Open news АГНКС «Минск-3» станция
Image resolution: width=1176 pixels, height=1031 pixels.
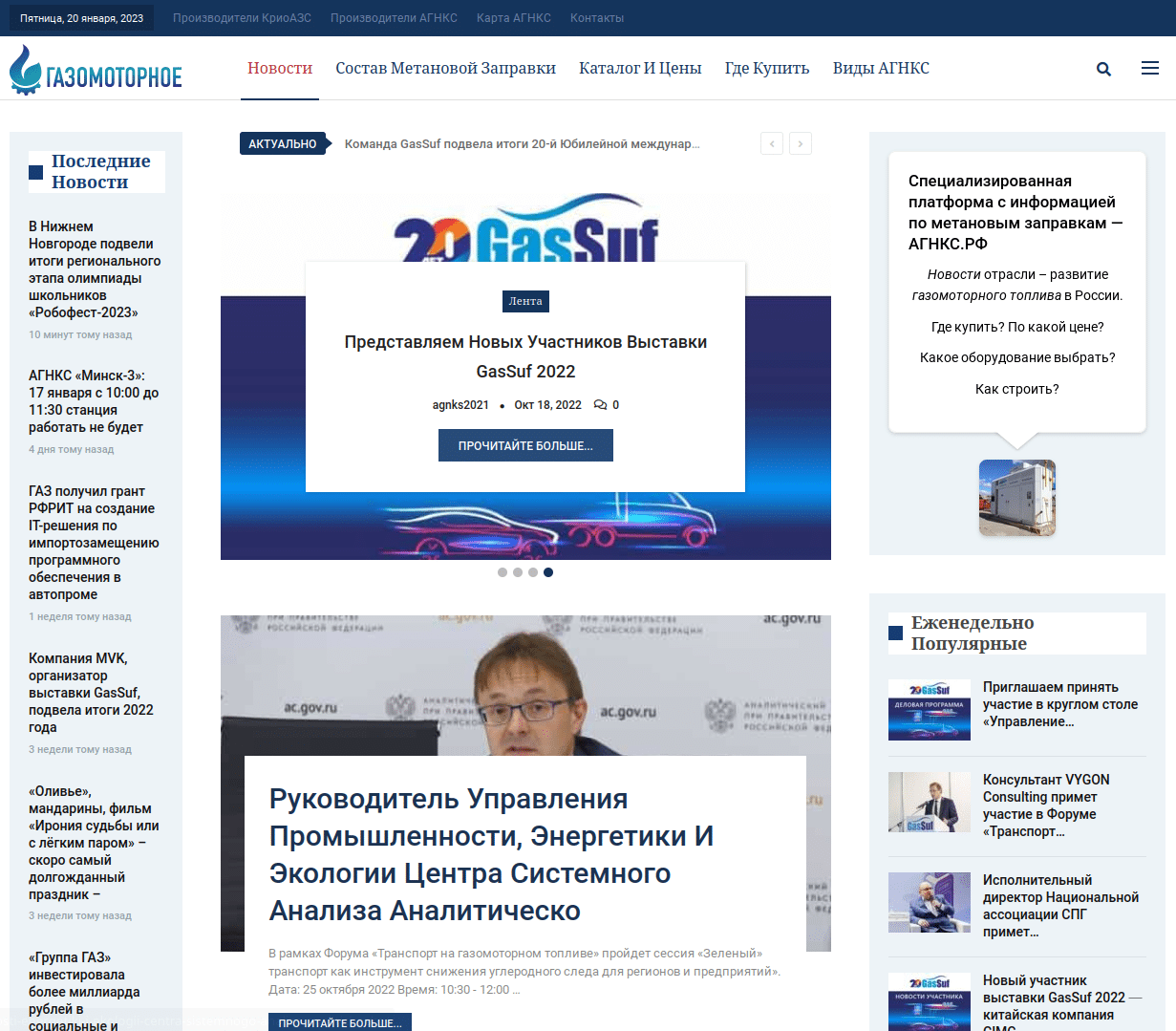94,401
